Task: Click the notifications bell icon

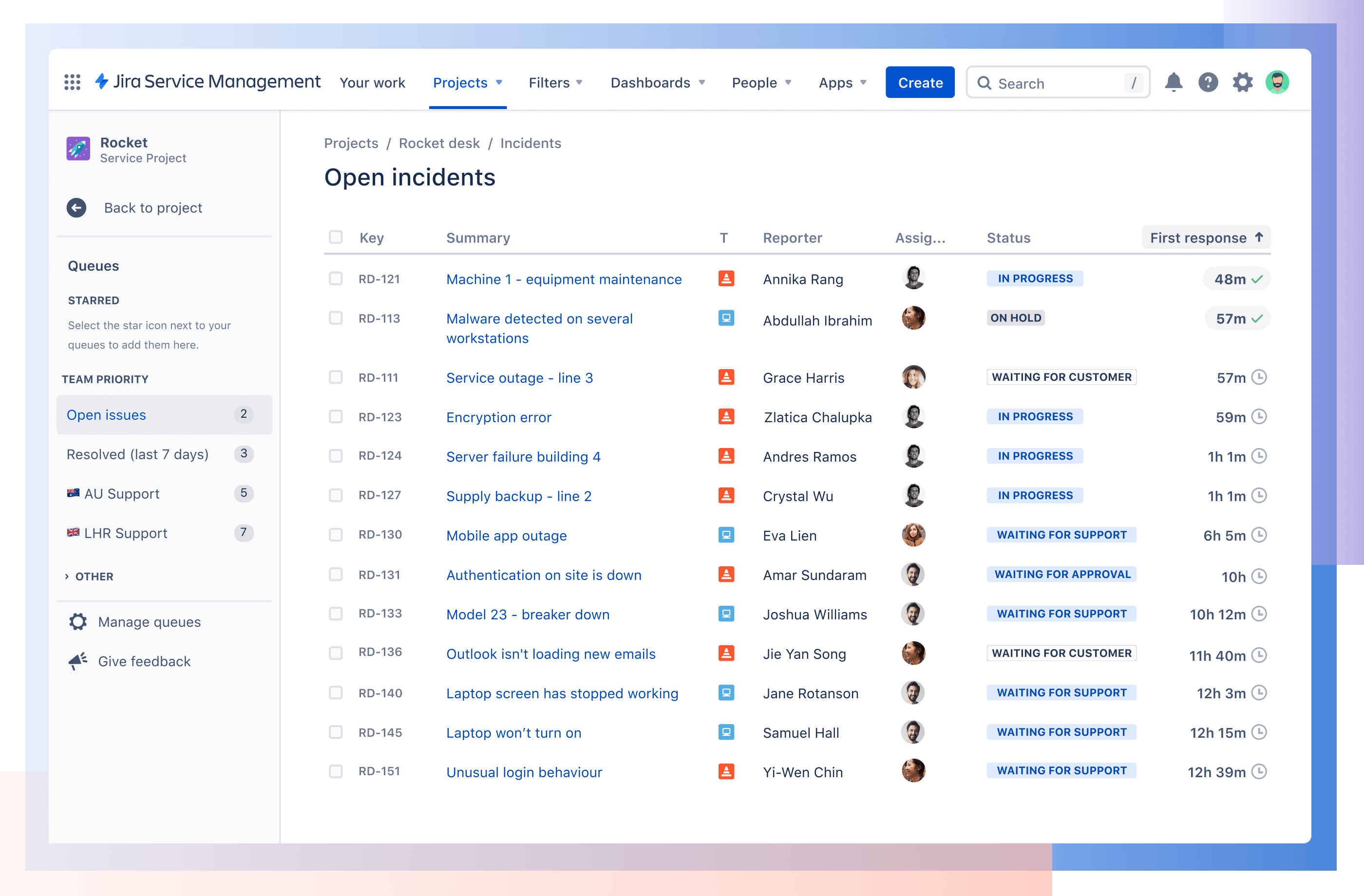Action: pyautogui.click(x=1173, y=83)
